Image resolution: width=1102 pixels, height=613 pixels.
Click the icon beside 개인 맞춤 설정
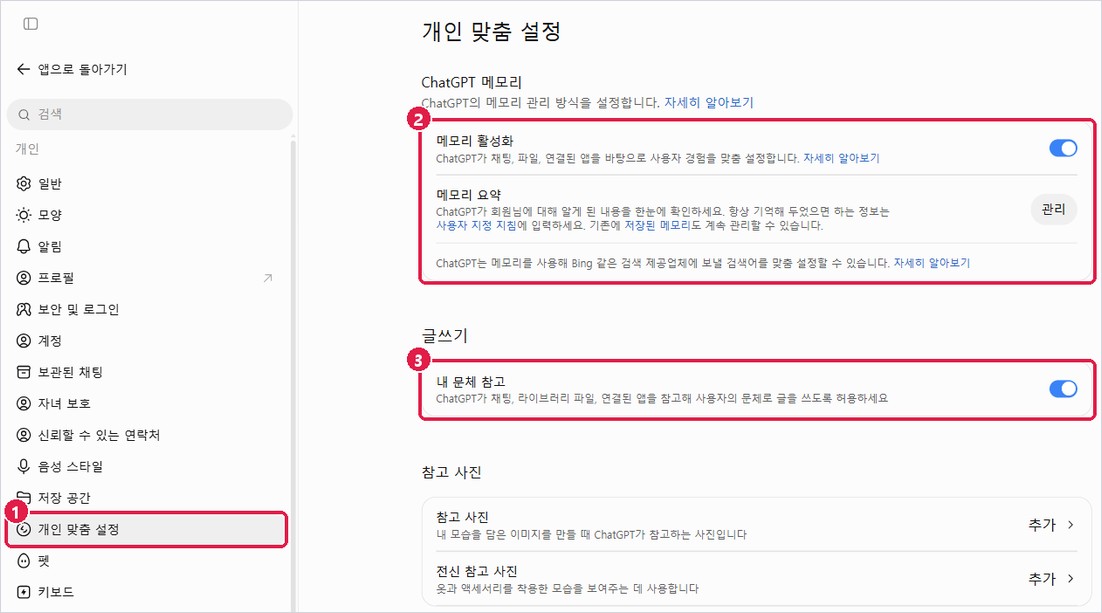24,529
